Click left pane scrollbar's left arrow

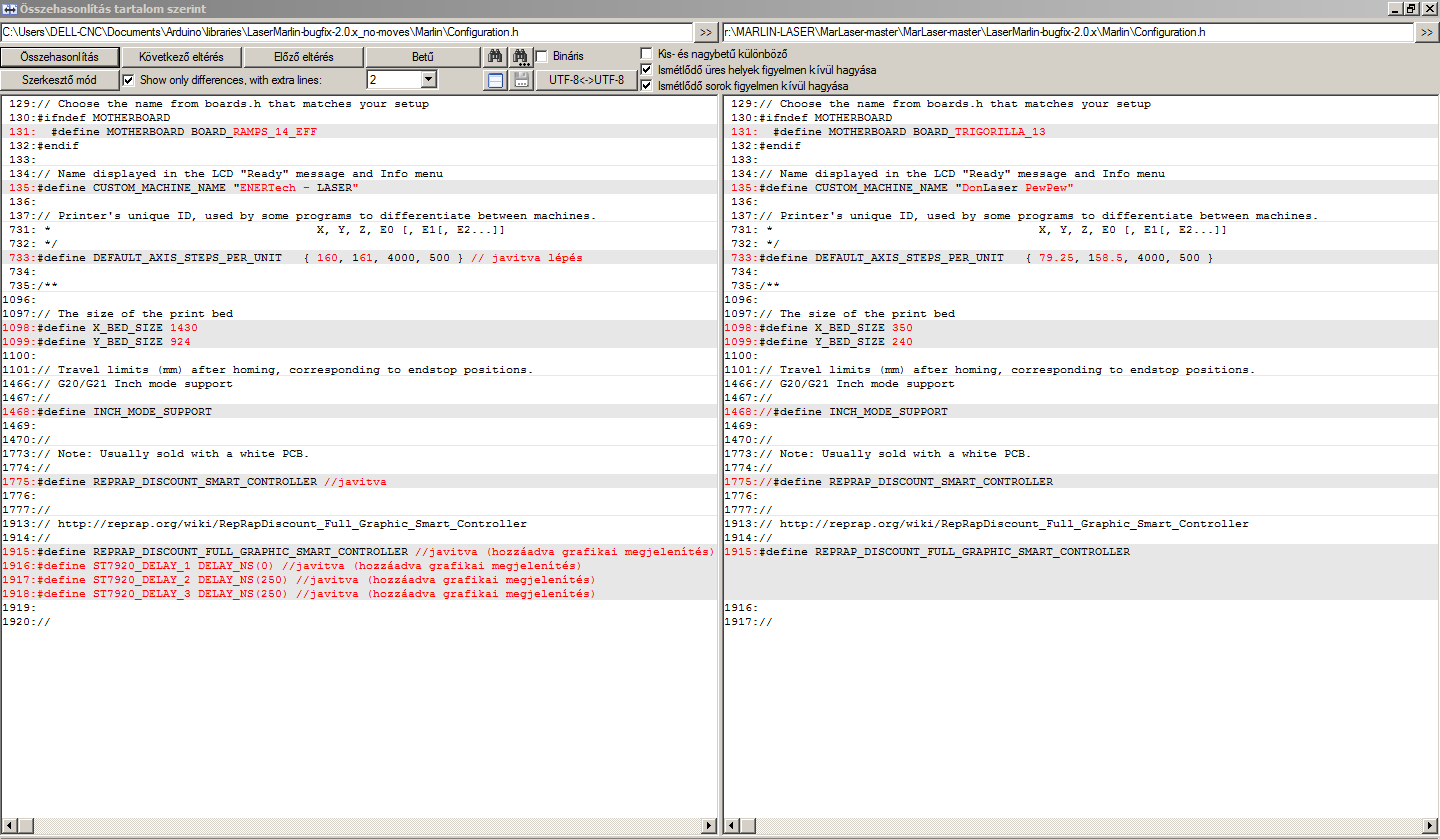[x=9, y=826]
